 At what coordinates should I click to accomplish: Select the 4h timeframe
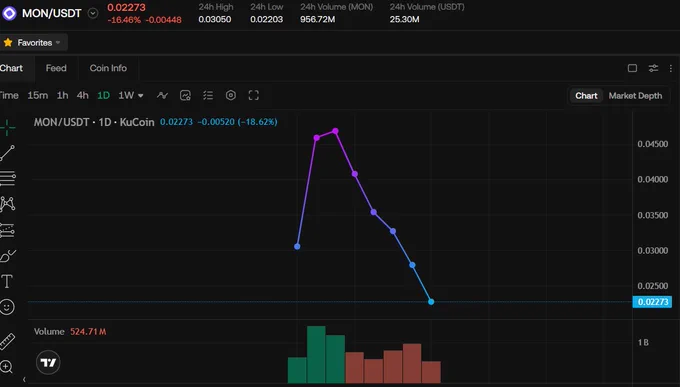click(x=82, y=95)
